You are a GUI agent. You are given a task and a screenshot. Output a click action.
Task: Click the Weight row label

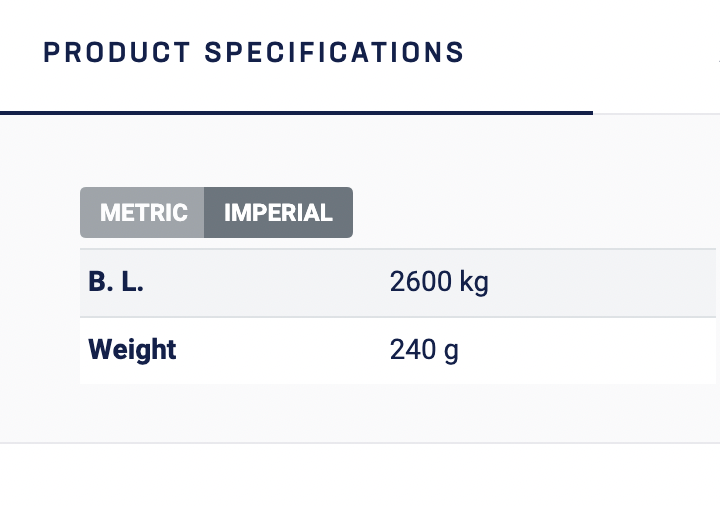(132, 350)
